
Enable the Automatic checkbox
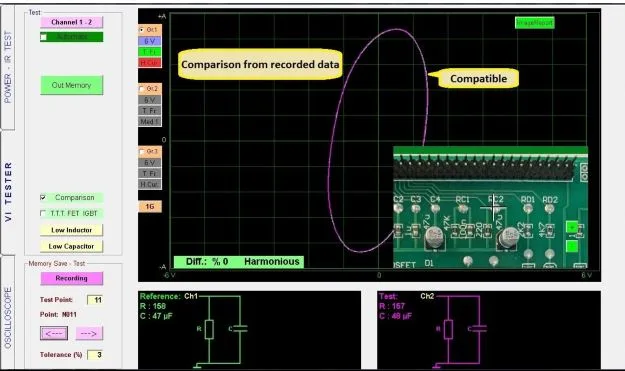coord(43,37)
